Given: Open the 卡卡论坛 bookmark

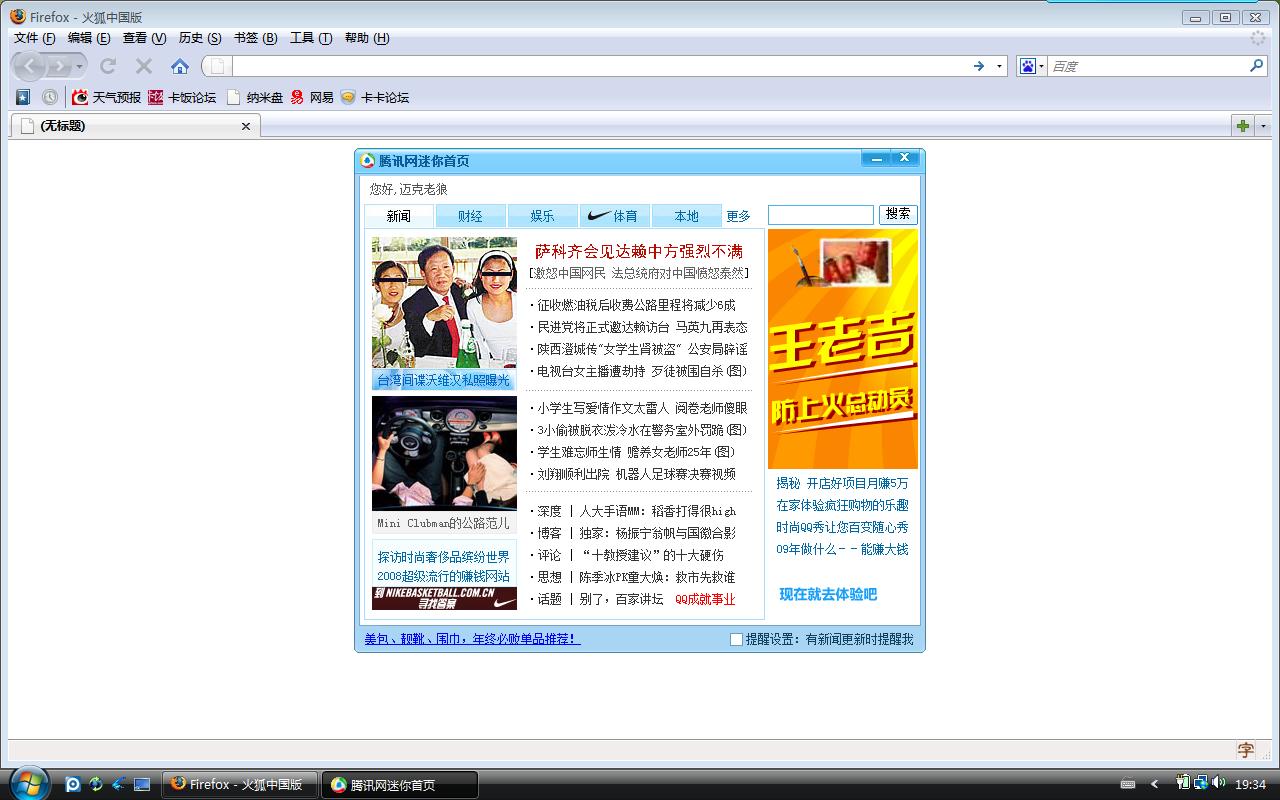Looking at the screenshot, I should point(375,97).
